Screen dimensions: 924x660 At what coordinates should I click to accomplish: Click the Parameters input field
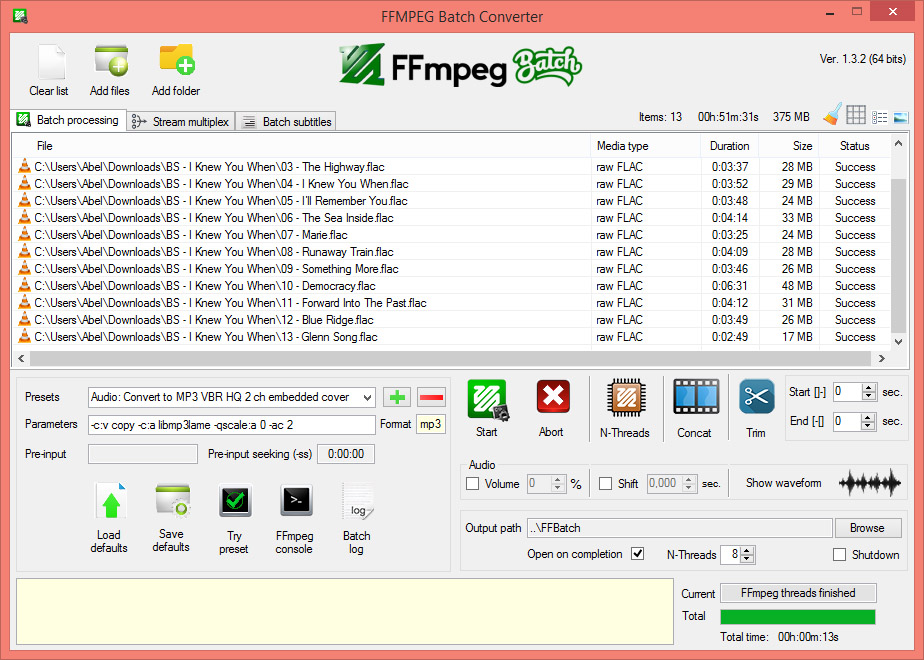click(x=232, y=425)
